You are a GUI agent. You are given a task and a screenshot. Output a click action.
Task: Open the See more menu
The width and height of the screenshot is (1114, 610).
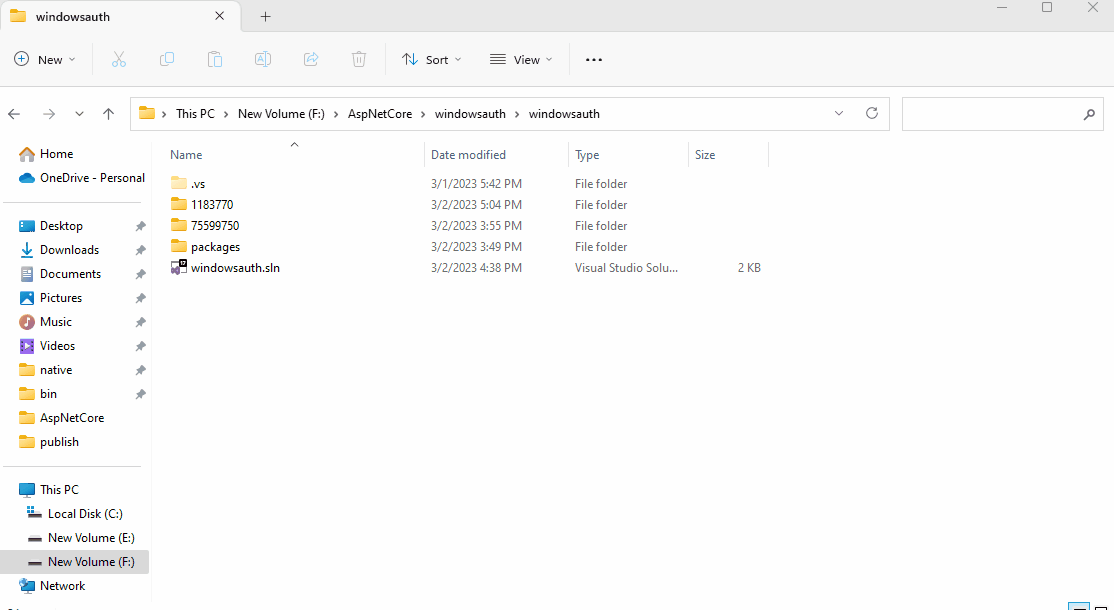coord(593,59)
